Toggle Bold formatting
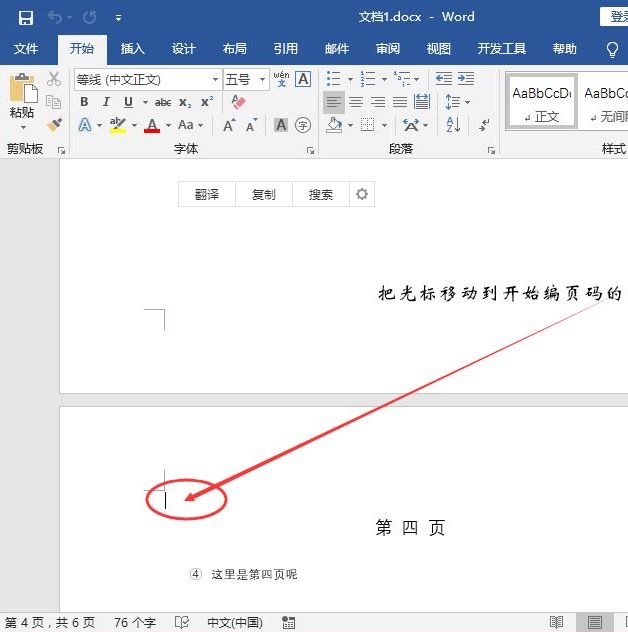628x632 pixels. click(84, 102)
